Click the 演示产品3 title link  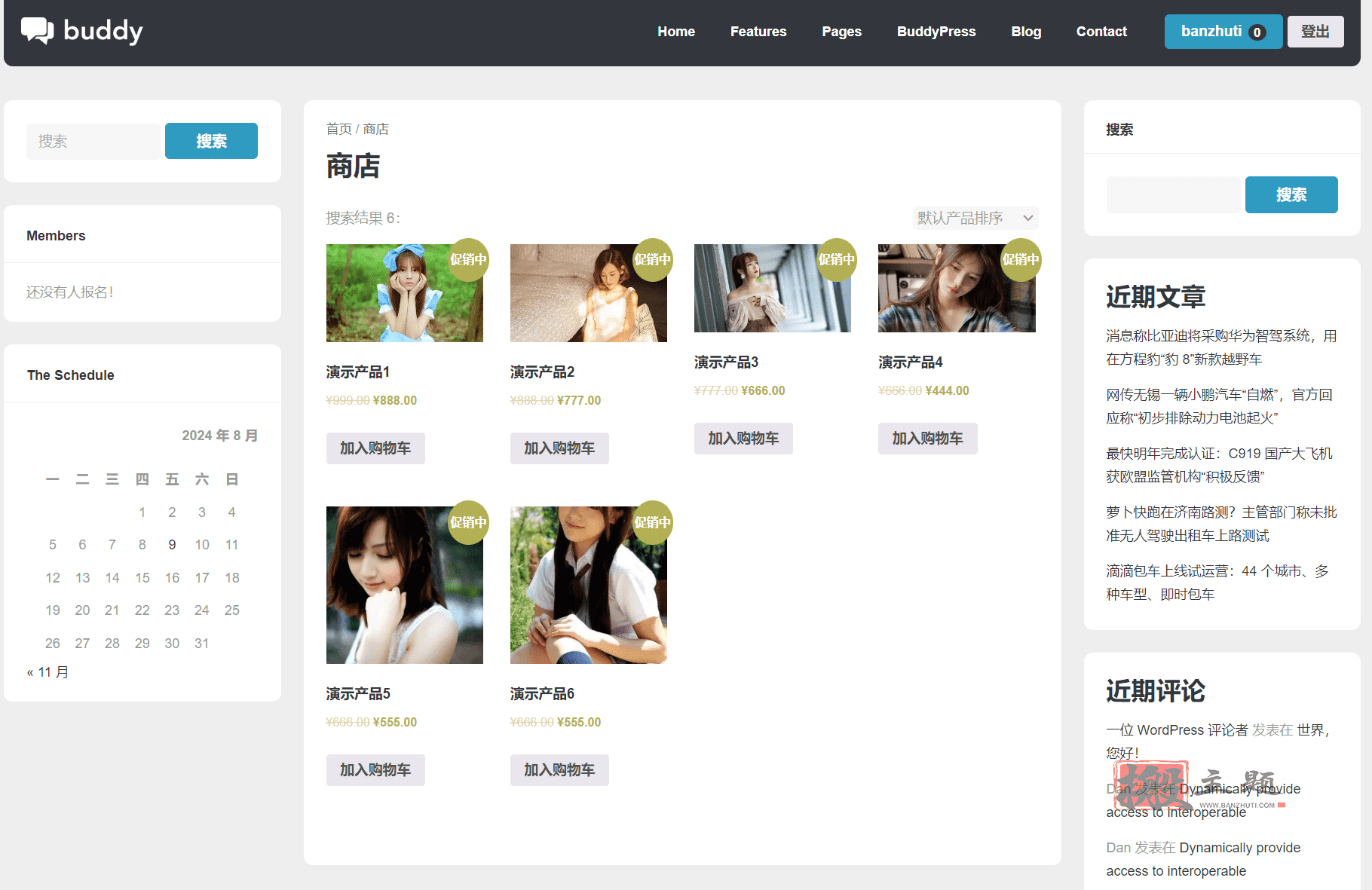[726, 362]
